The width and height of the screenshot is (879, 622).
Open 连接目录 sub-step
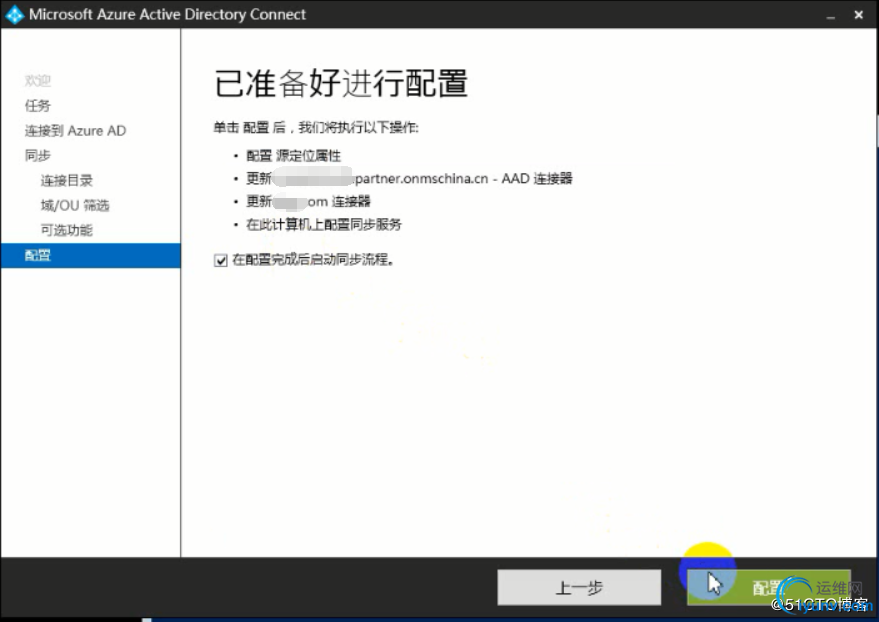[66, 180]
